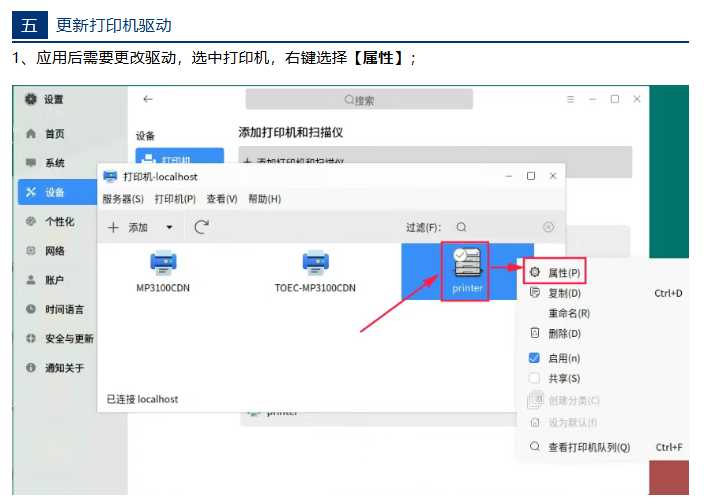Toggle the 启用 checkbox in context menu
This screenshot has width=707, height=504.
click(534, 358)
